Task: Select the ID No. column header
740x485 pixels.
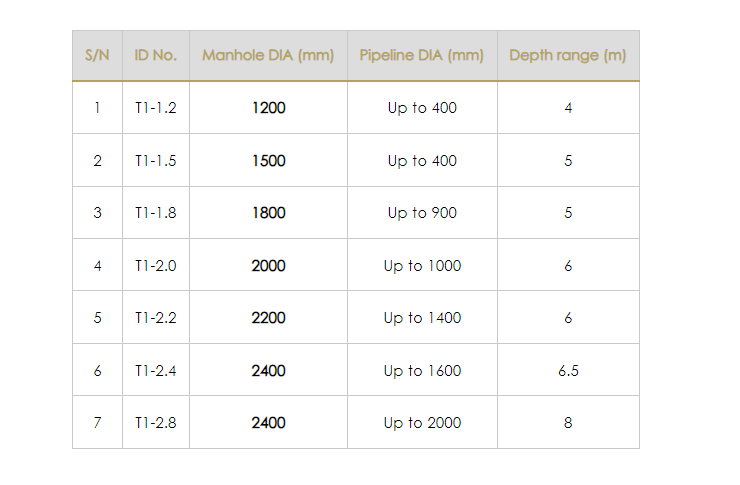Action: [x=155, y=55]
